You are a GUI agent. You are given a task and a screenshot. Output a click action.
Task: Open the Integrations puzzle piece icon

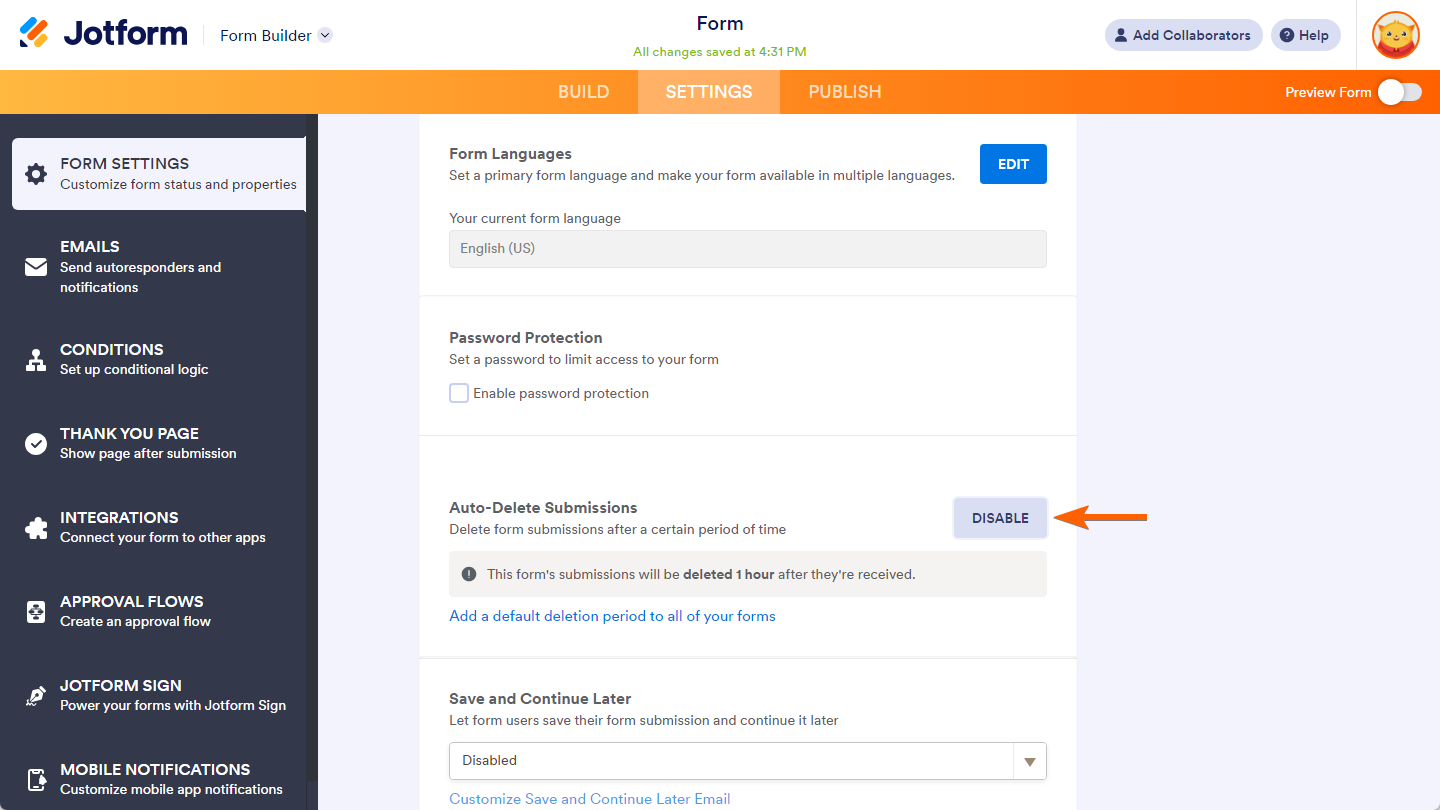click(36, 528)
